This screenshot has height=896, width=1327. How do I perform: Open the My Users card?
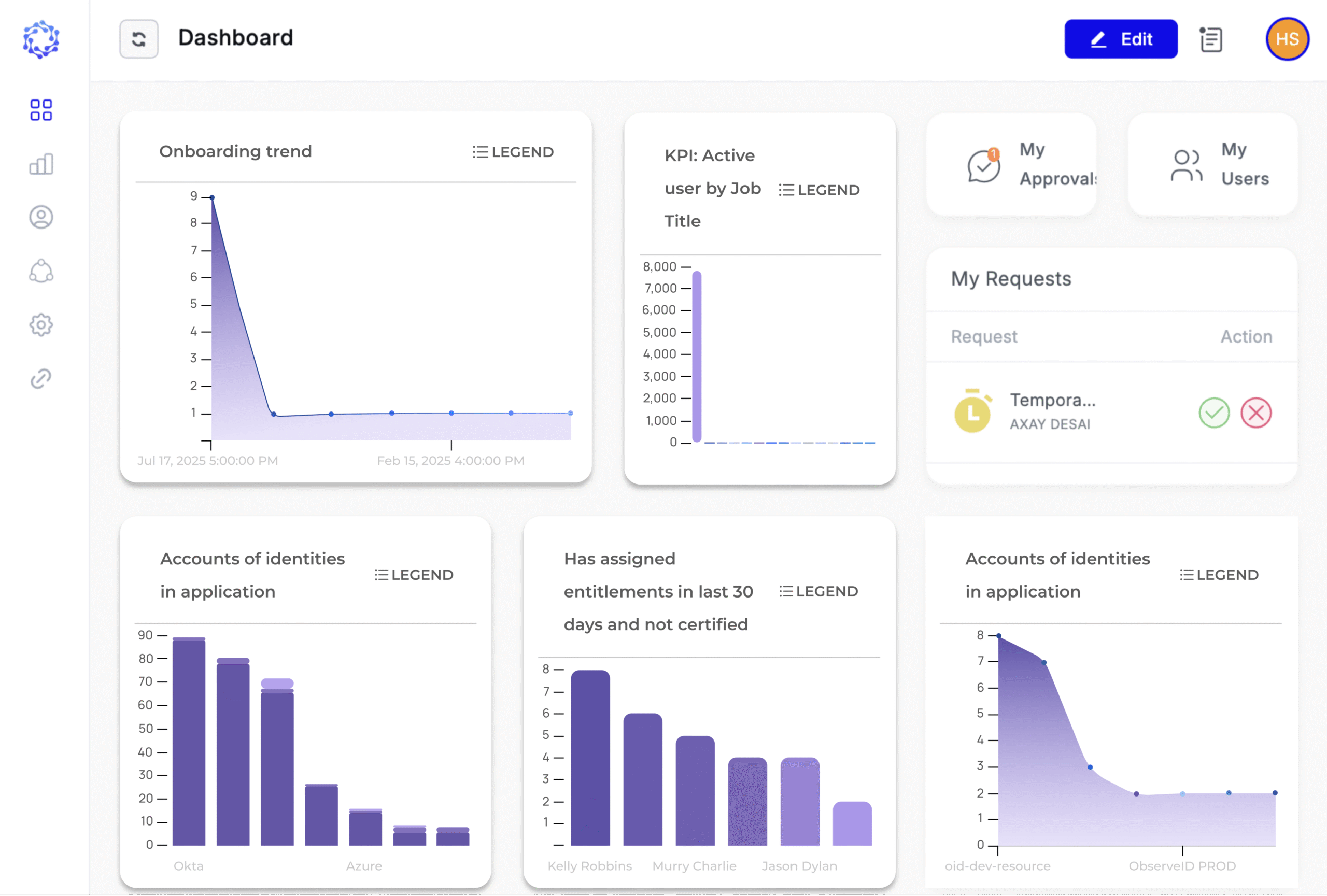(x=1212, y=164)
